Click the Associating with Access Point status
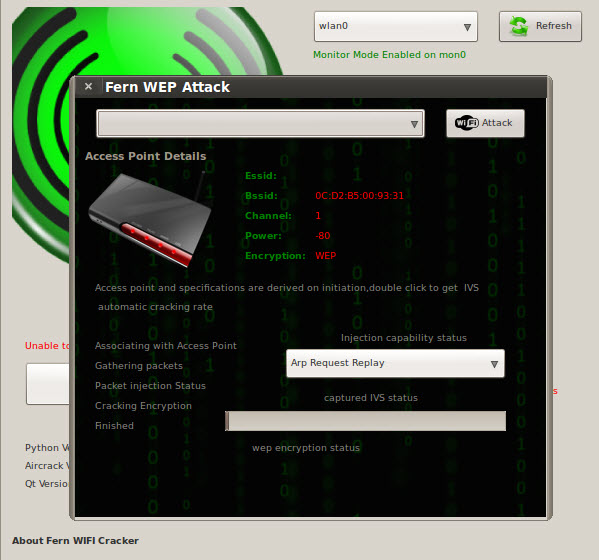This screenshot has height=560, width=599. (x=166, y=346)
